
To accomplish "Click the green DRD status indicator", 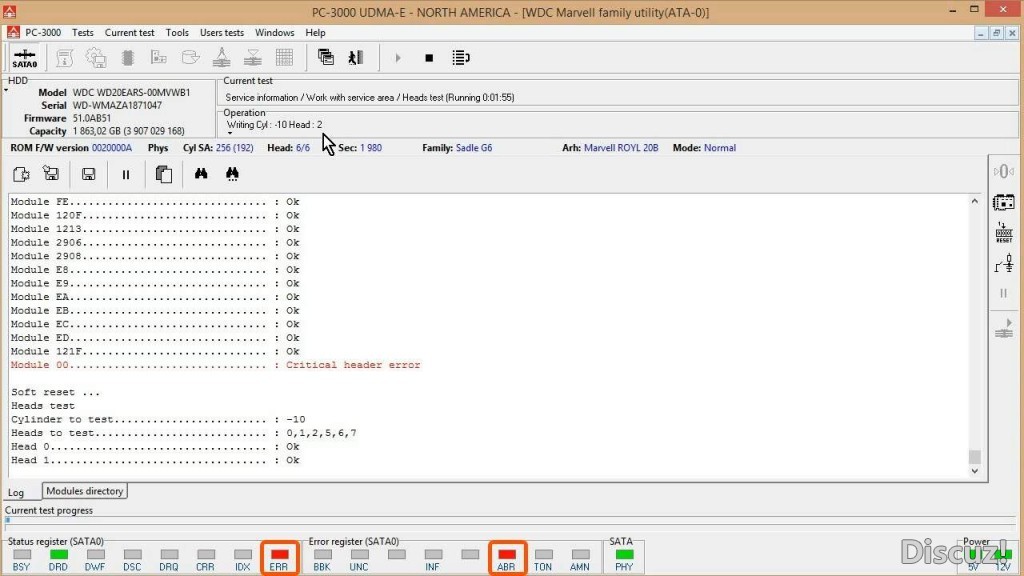I will click(59, 554).
